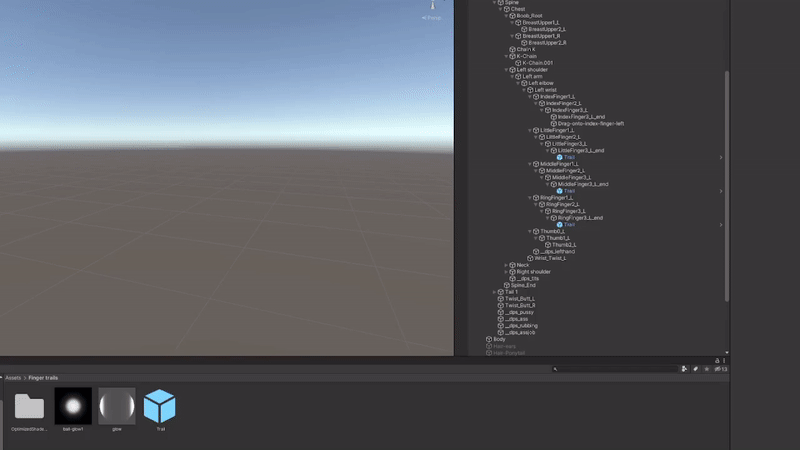Open prefab arrow on LittleFinger Trail row
Viewport: 800px width, 450px height.
tap(721, 158)
